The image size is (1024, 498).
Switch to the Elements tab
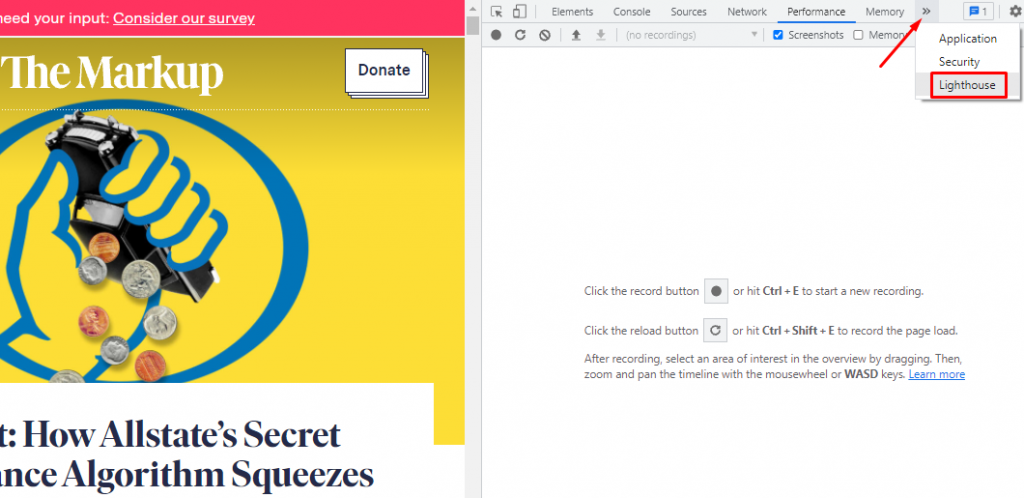tap(572, 12)
